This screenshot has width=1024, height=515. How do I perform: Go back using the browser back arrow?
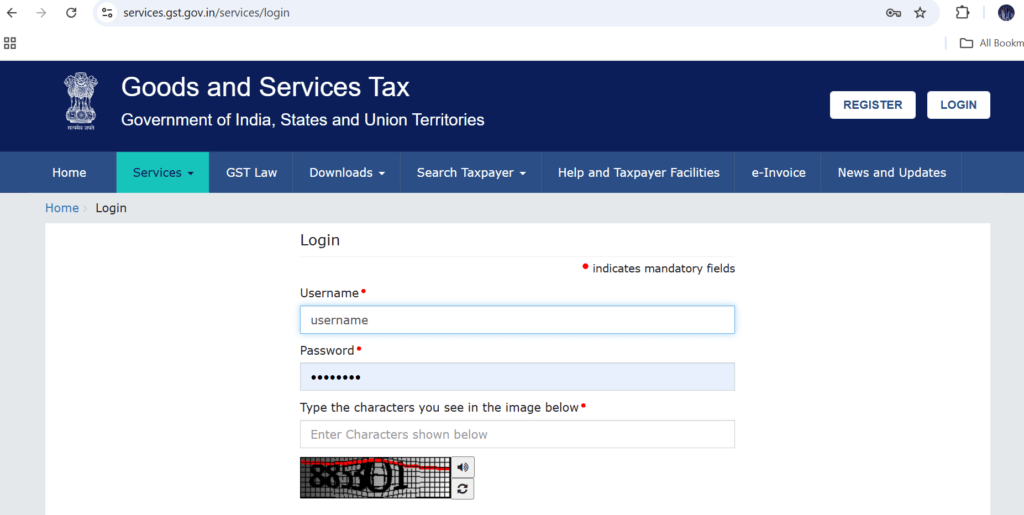point(12,12)
